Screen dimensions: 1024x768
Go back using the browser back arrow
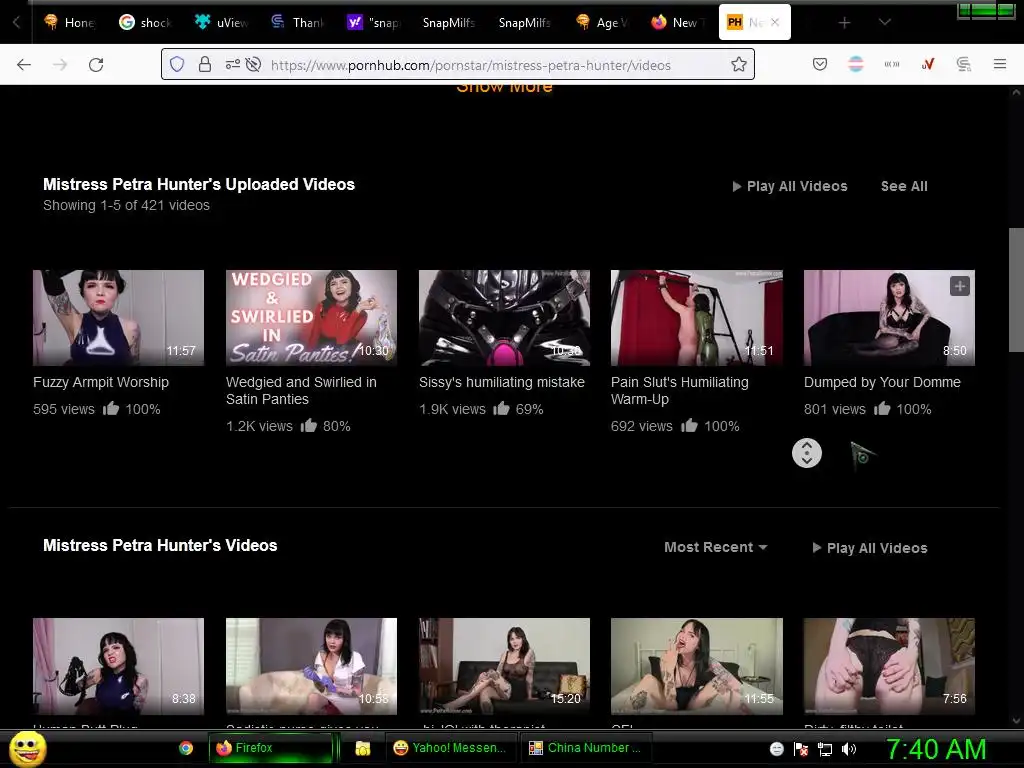[x=24, y=64]
